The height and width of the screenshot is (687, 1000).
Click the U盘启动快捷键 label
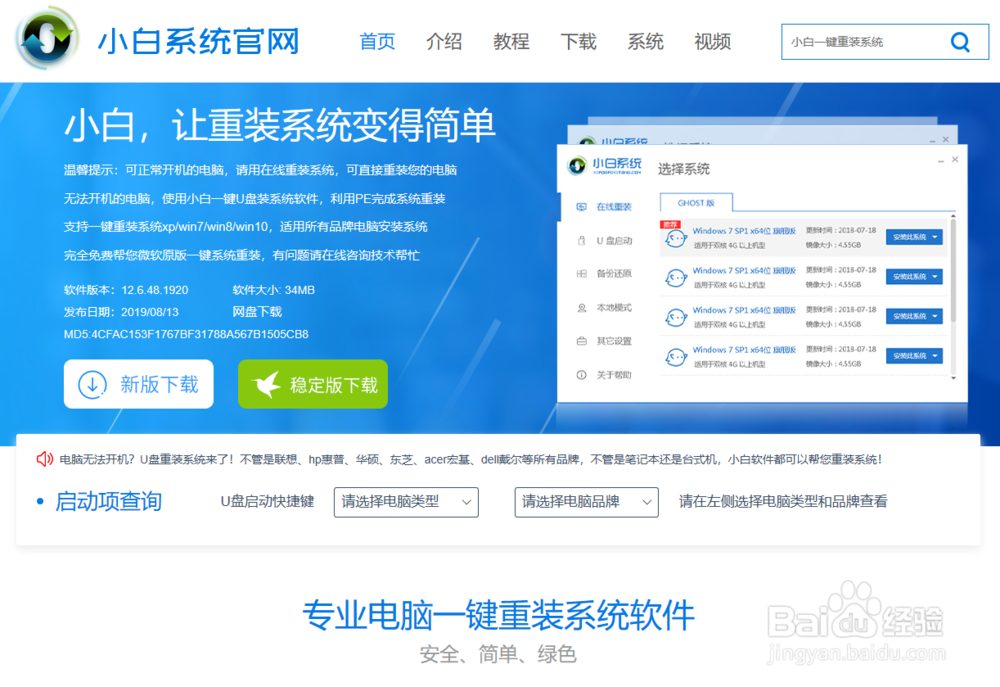267,501
